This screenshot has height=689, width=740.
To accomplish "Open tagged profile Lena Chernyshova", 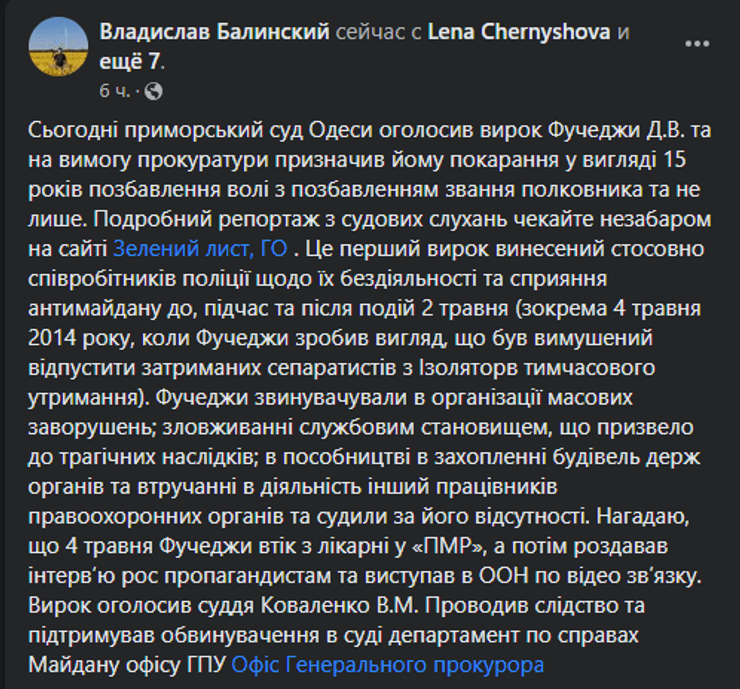I will [x=519, y=32].
